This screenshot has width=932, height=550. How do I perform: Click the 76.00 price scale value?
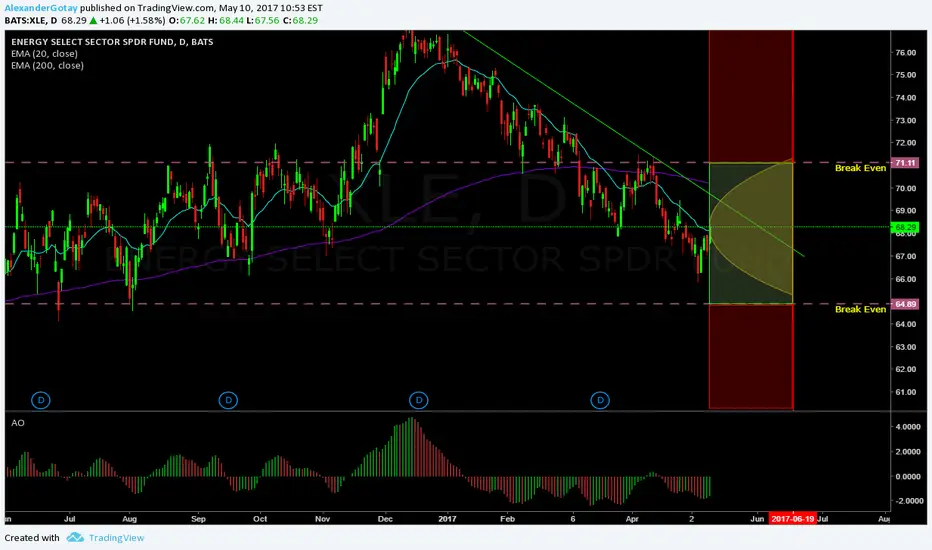905,52
